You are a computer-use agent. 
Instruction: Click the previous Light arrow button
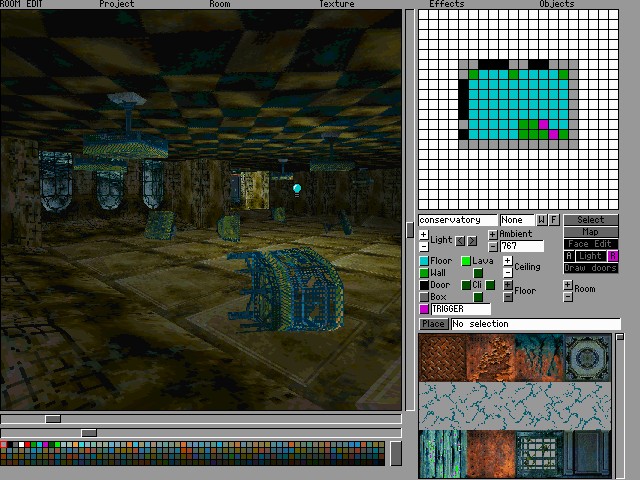coord(460,241)
